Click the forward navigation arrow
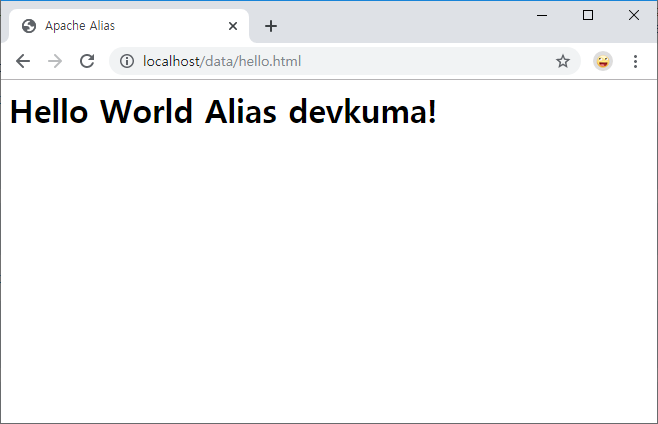This screenshot has height=424, width=658. pos(55,61)
